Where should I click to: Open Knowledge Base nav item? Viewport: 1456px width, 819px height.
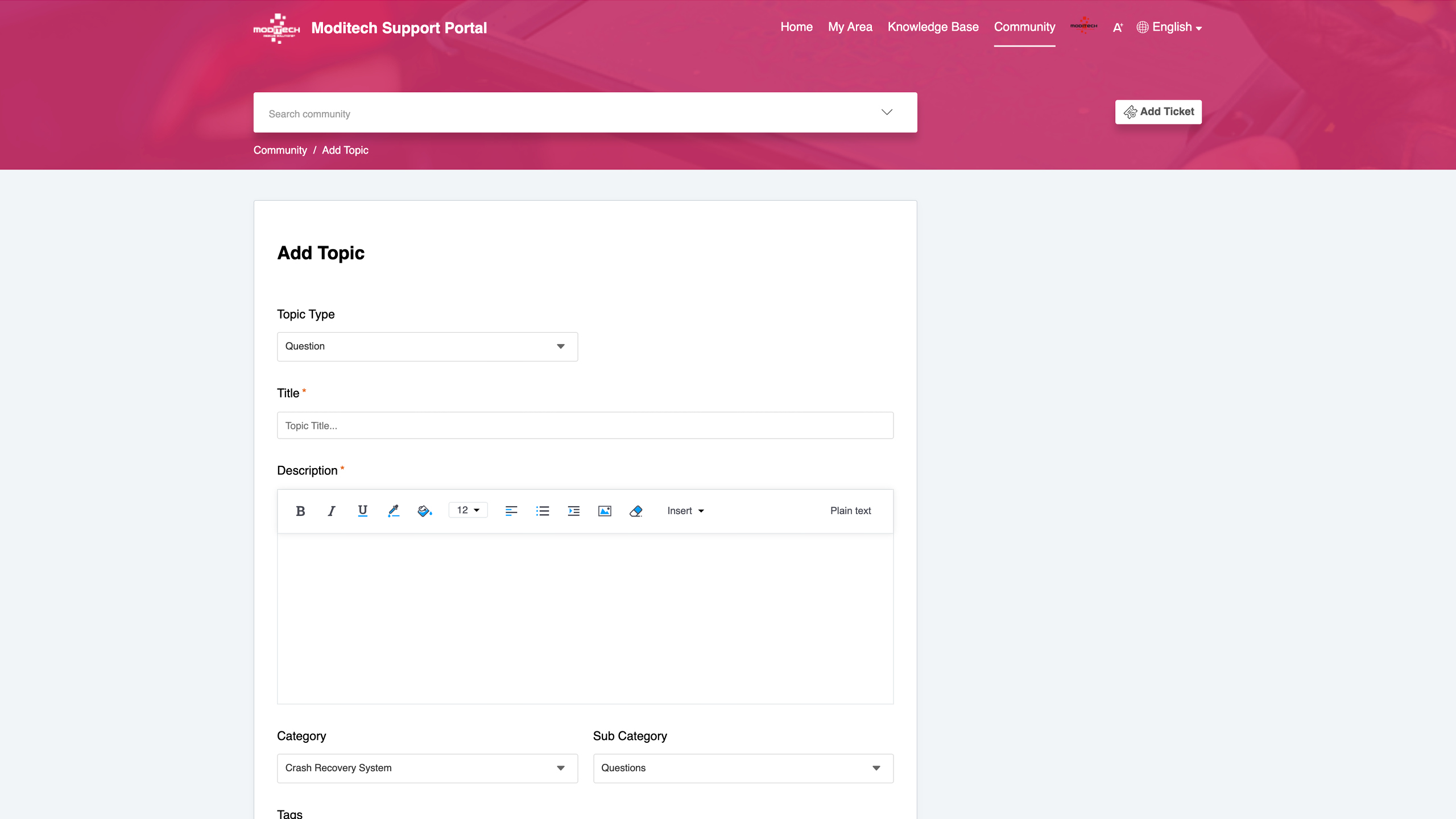click(933, 27)
